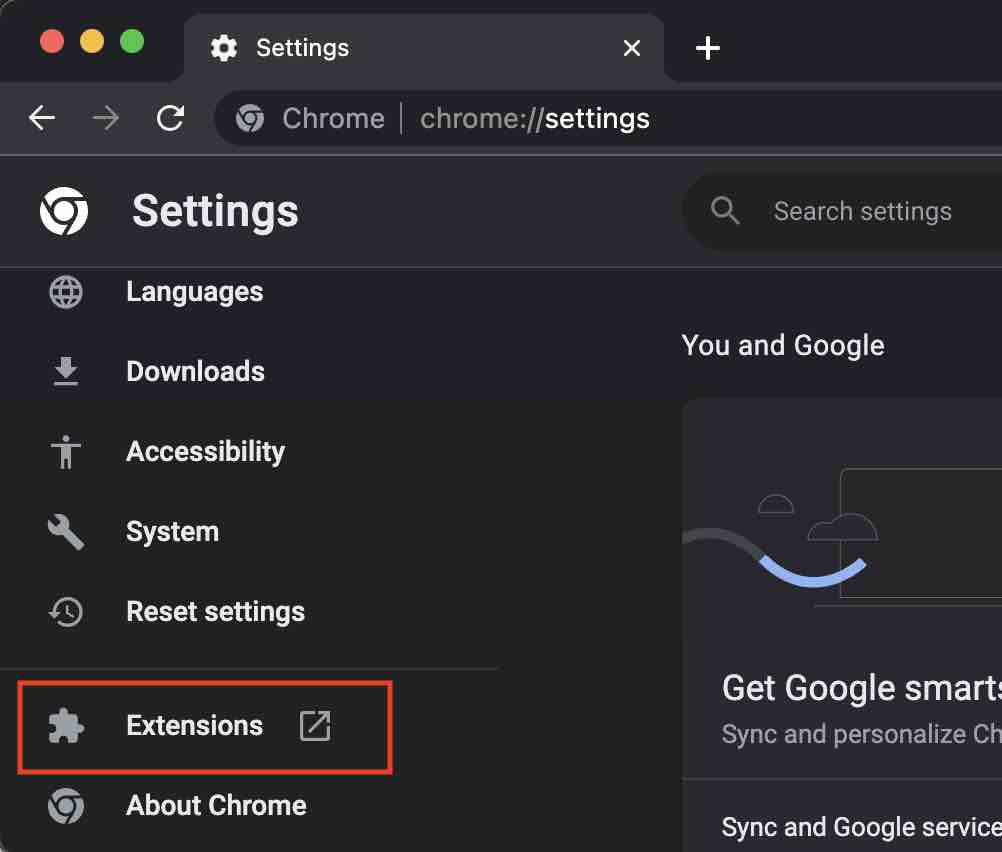Click the forward navigation arrow
Viewport: 1002px width, 852px height.
click(x=105, y=119)
